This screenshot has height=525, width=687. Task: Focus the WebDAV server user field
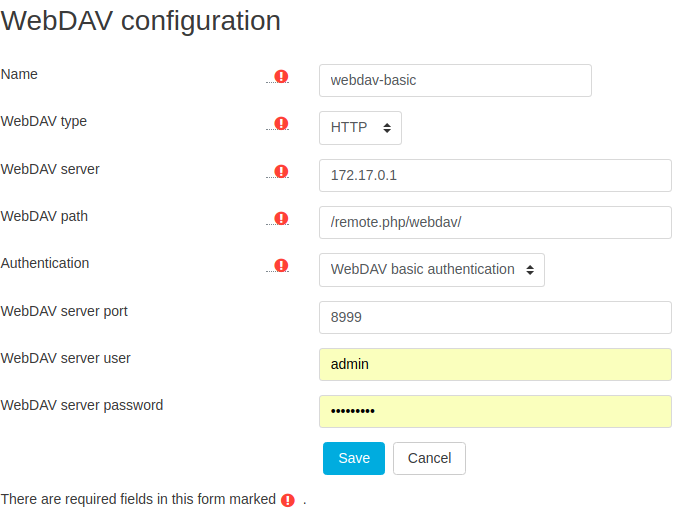coord(495,365)
